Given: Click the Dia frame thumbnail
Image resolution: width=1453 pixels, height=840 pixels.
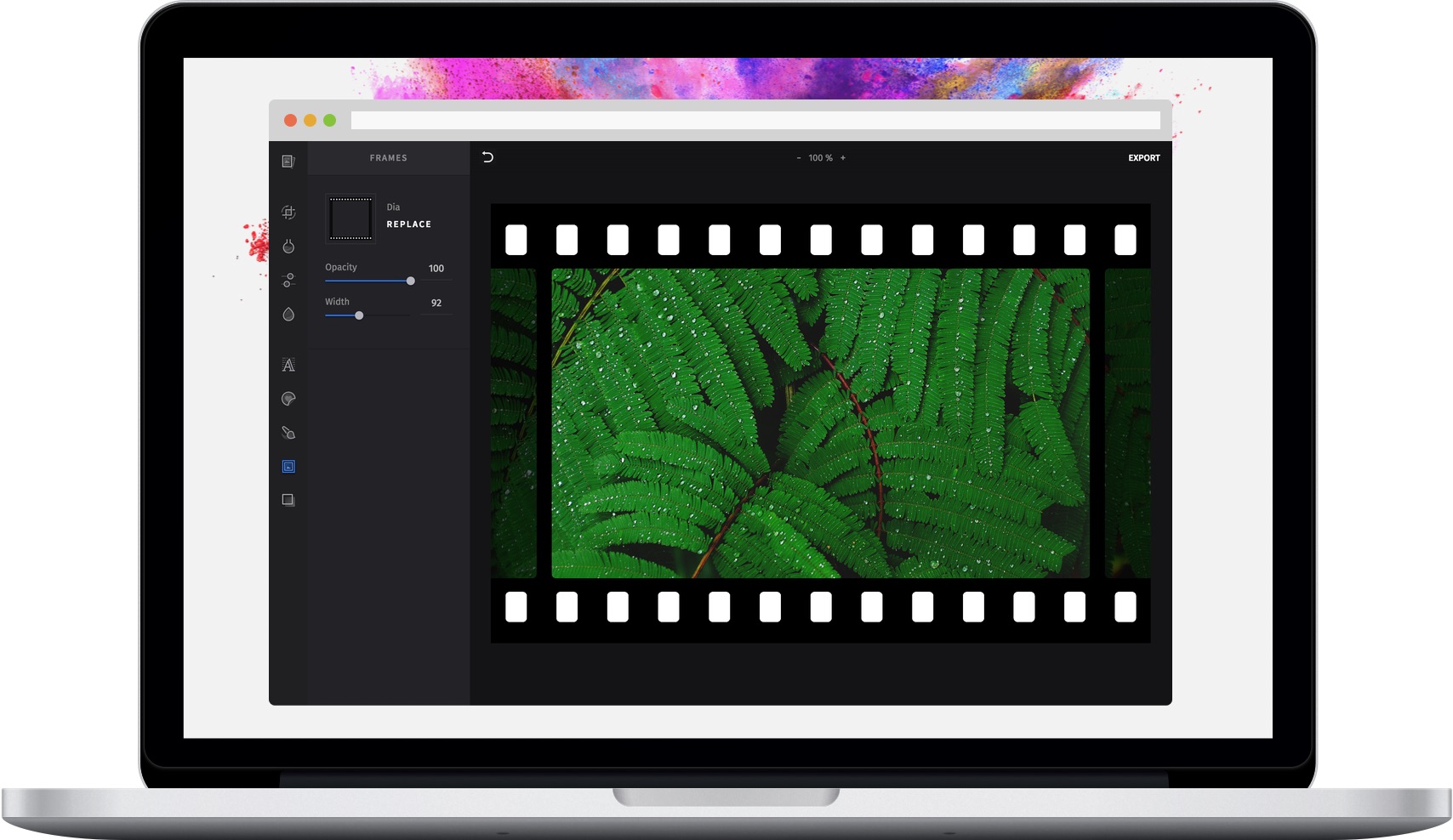Looking at the screenshot, I should (350, 219).
